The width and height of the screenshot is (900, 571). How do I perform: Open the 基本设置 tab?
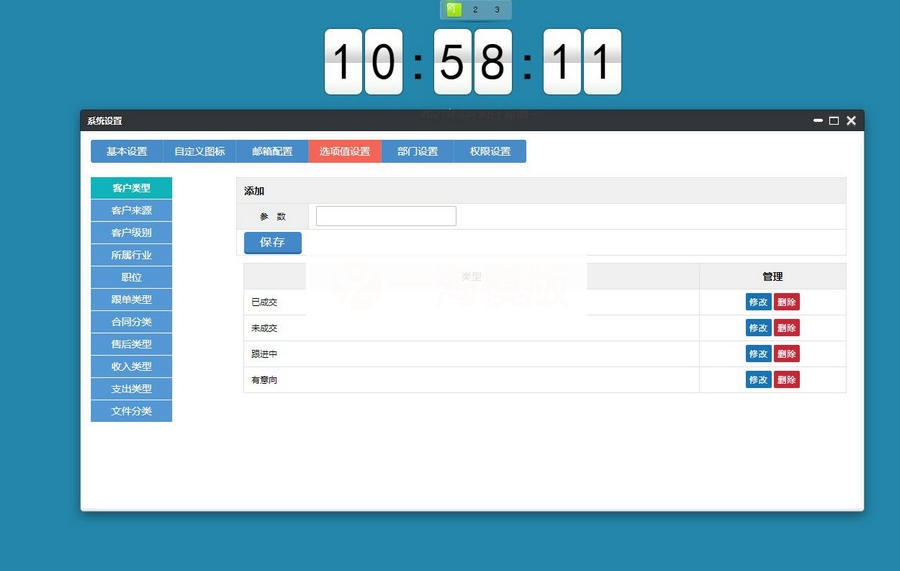tap(127, 152)
